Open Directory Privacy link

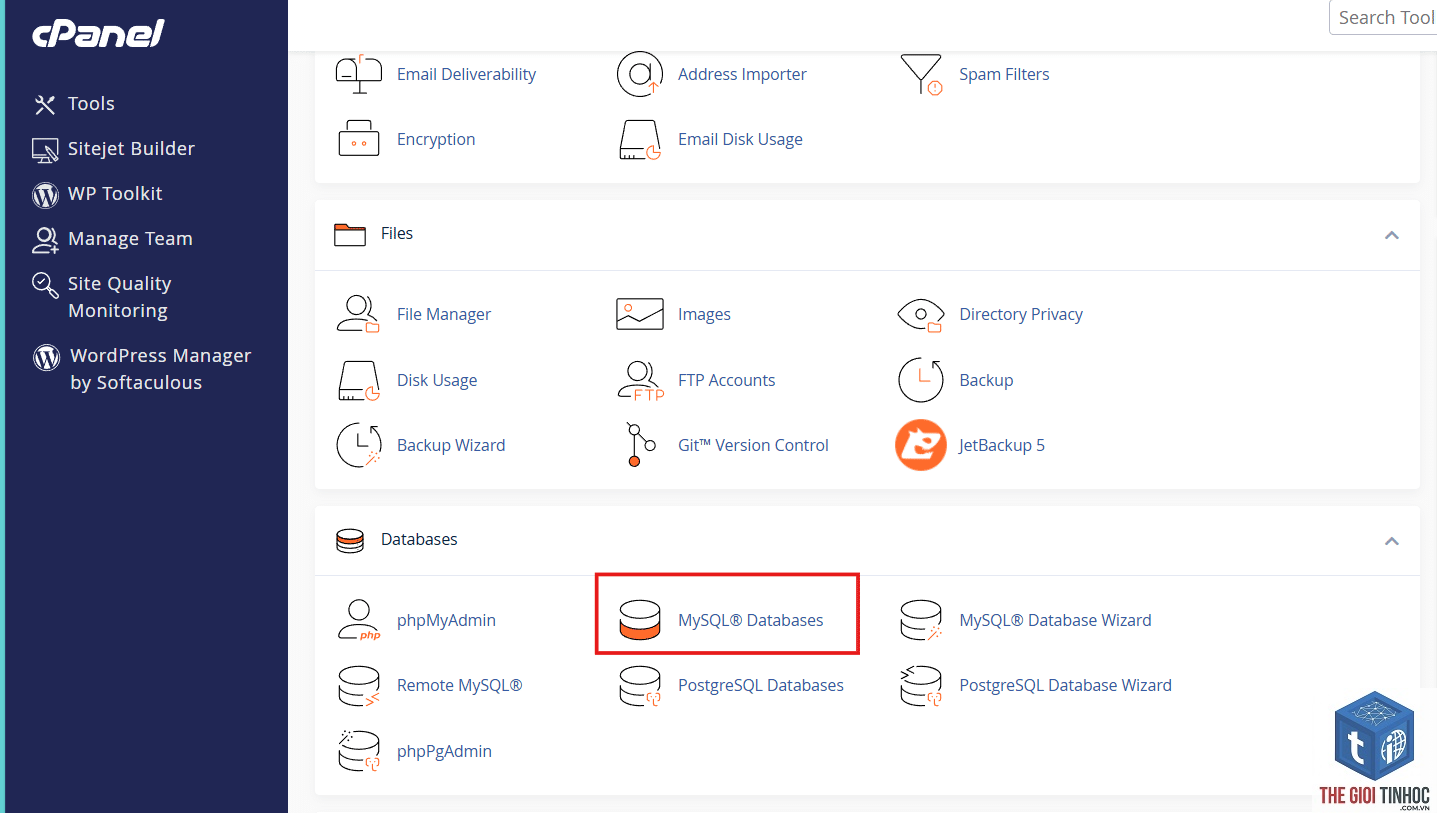point(1021,314)
